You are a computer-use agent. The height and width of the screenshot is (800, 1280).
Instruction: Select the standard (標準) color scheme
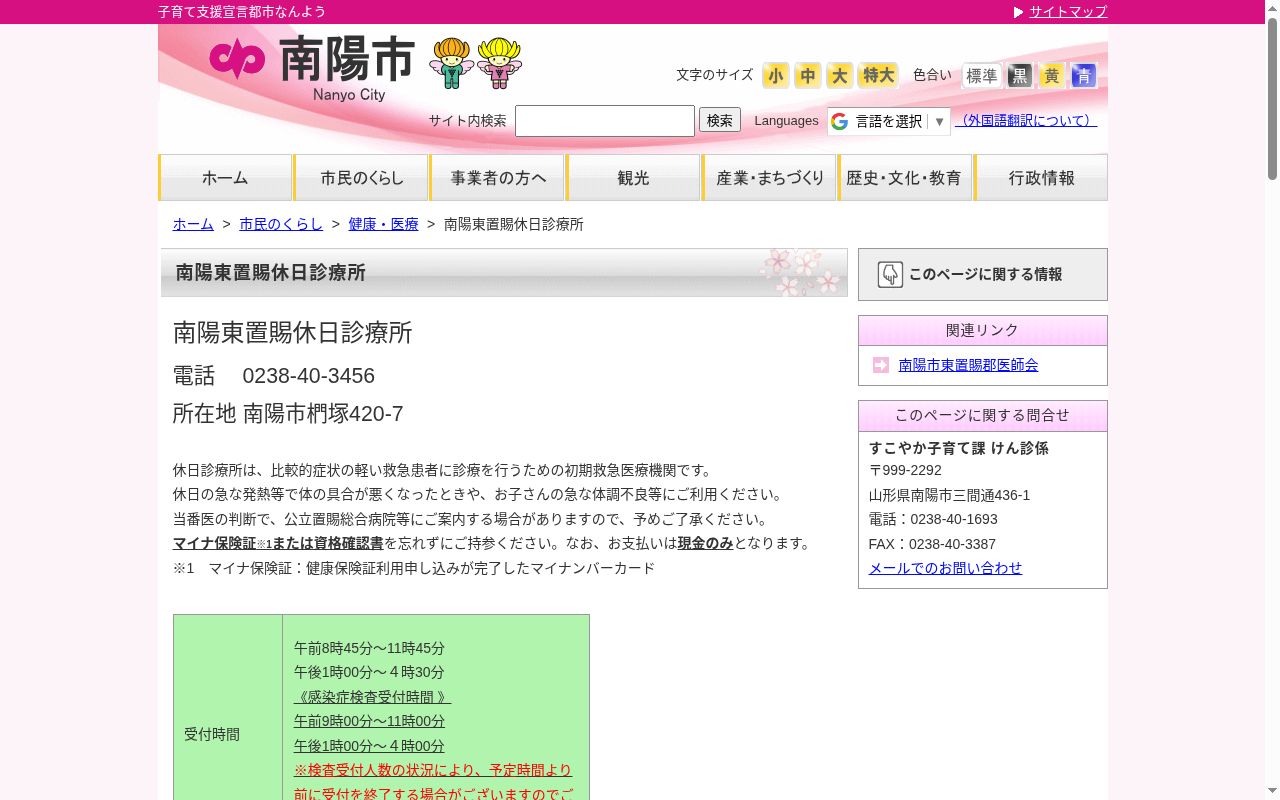[x=982, y=76]
